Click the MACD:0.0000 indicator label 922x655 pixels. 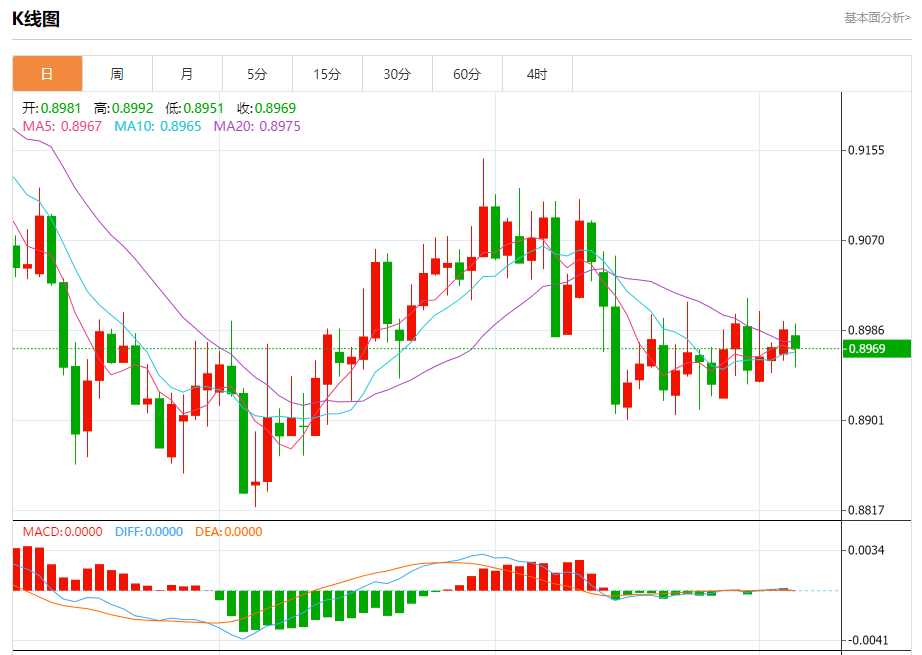click(62, 532)
